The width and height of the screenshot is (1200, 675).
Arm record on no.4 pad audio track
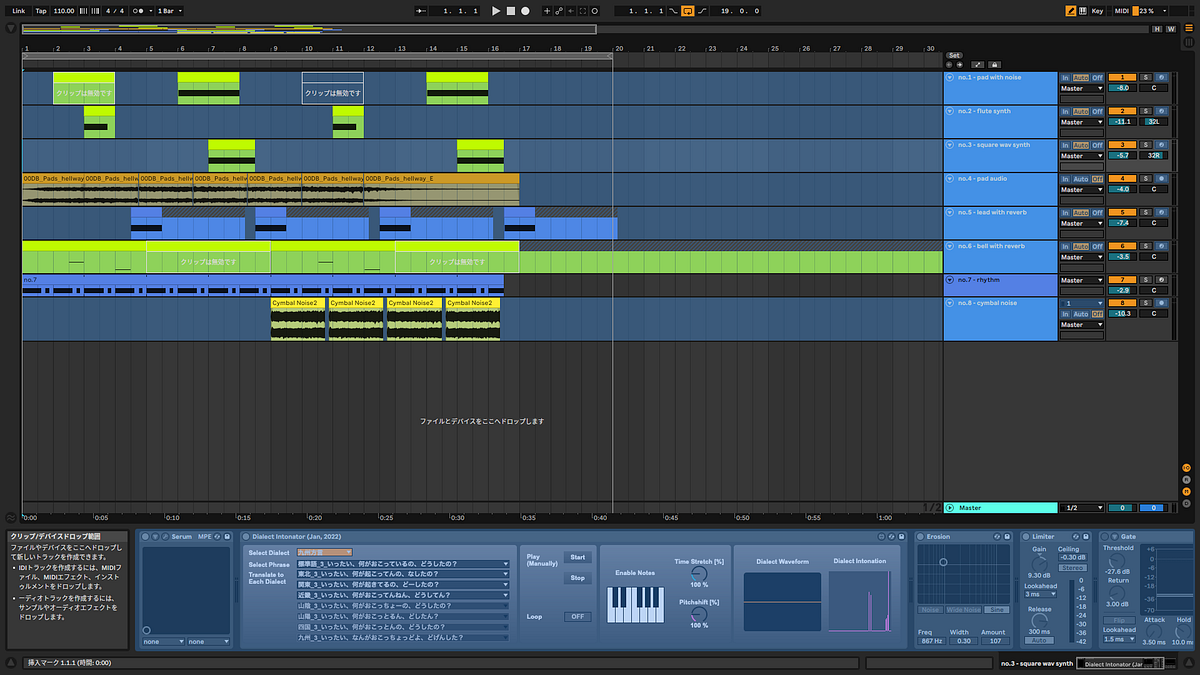[x=1162, y=178]
